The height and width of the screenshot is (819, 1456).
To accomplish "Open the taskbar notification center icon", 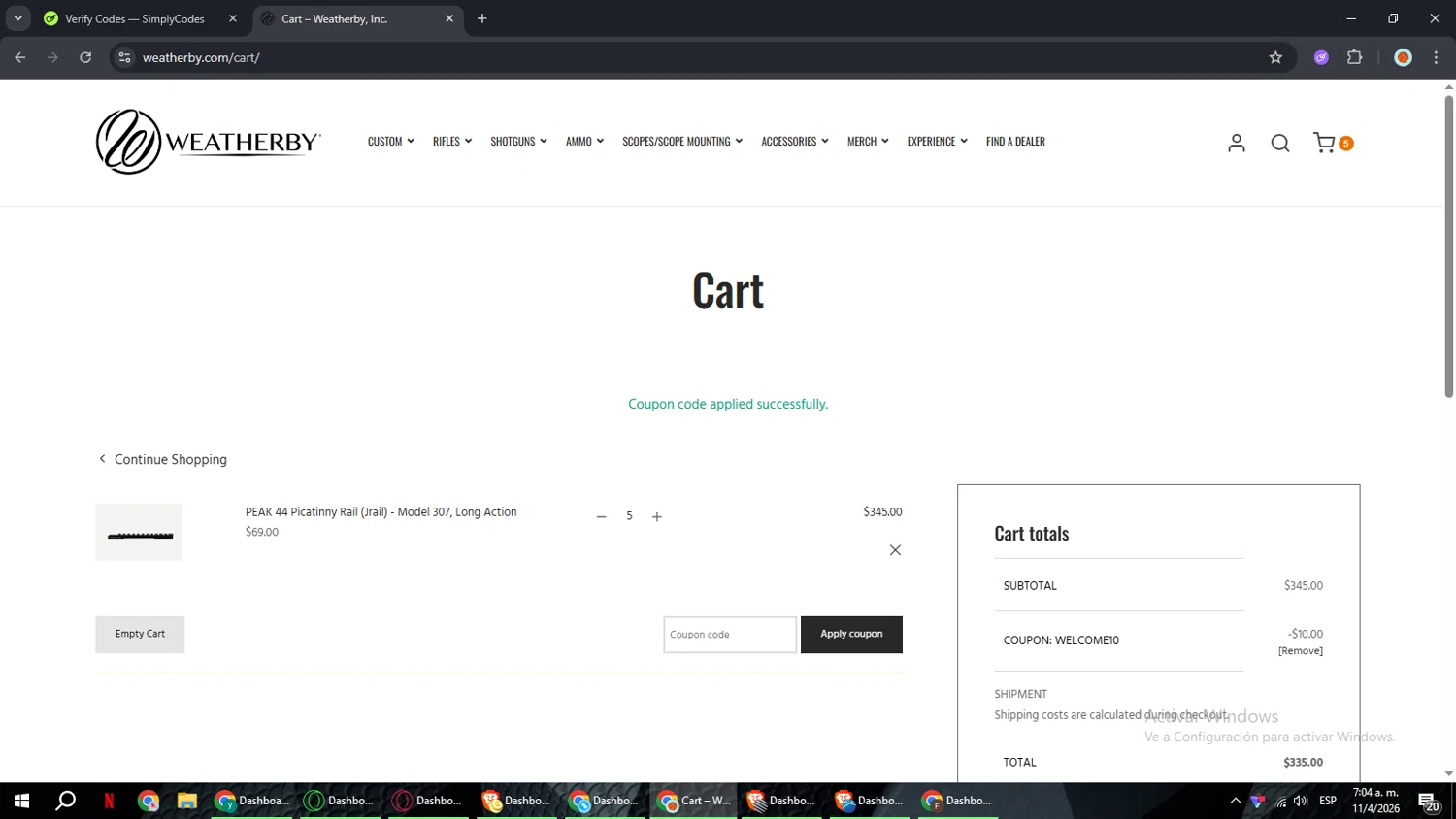I will pyautogui.click(x=1429, y=802).
